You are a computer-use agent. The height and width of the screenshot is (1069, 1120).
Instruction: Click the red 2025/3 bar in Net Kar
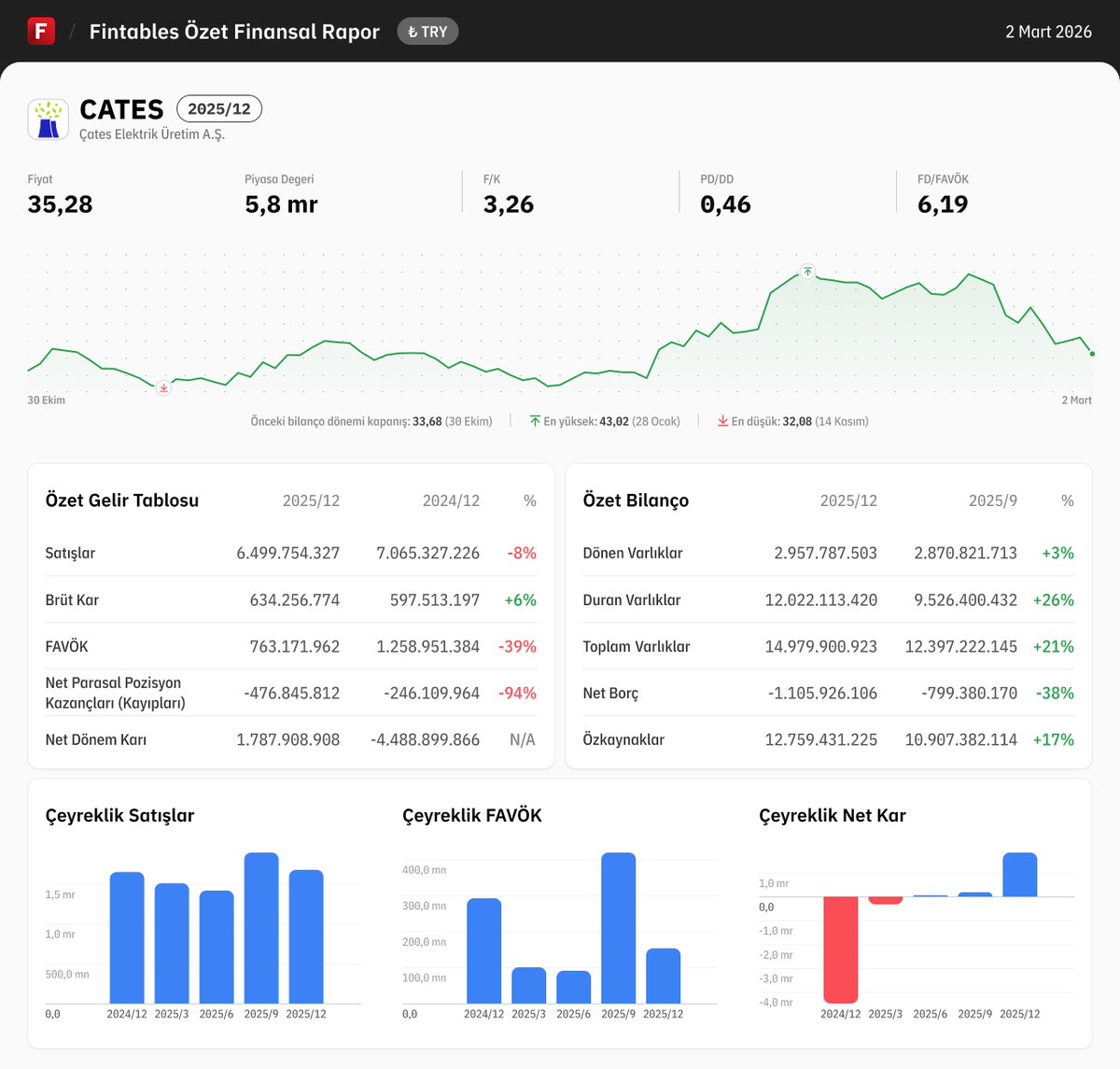pos(886,900)
